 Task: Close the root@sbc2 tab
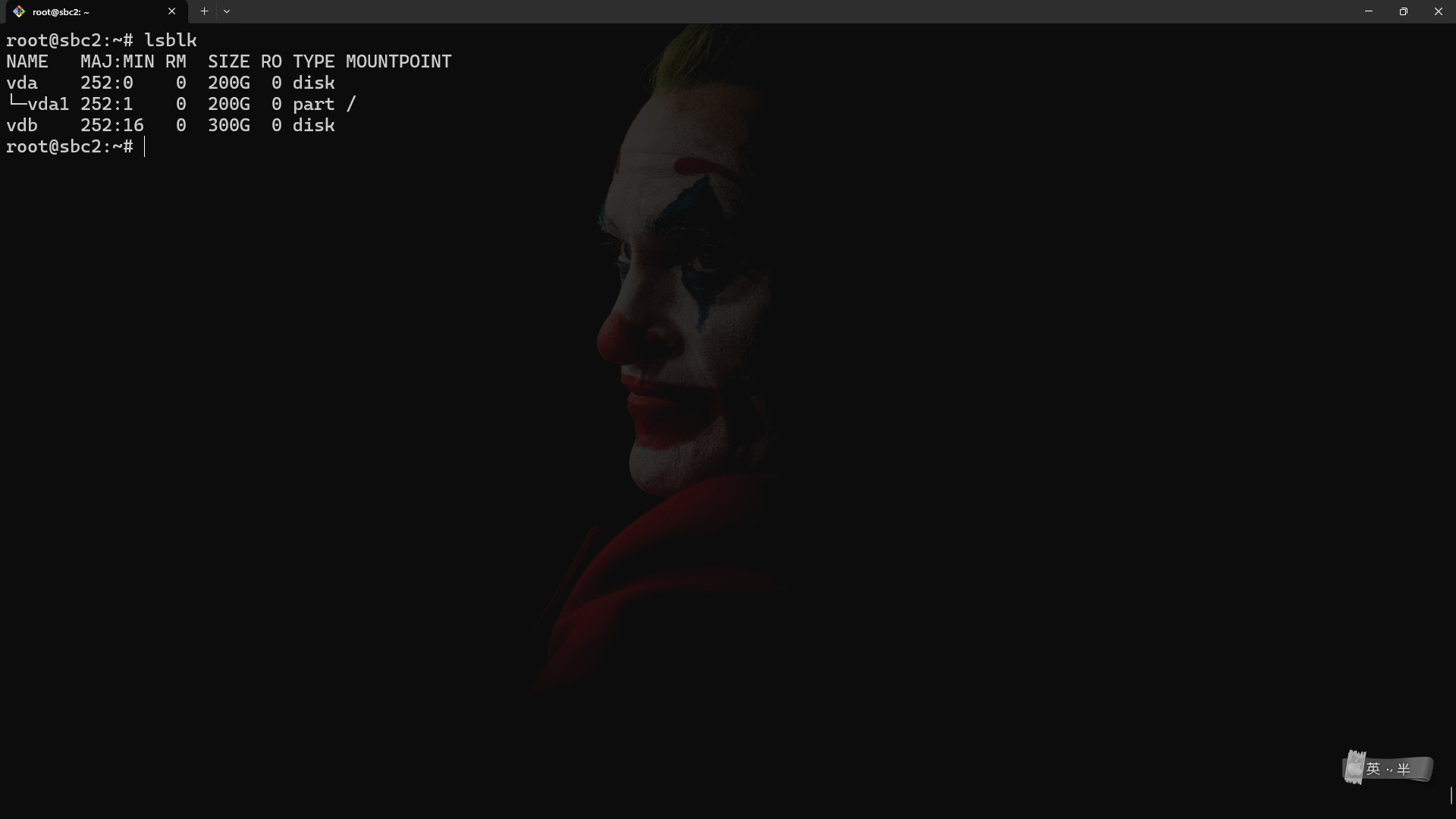click(x=172, y=11)
